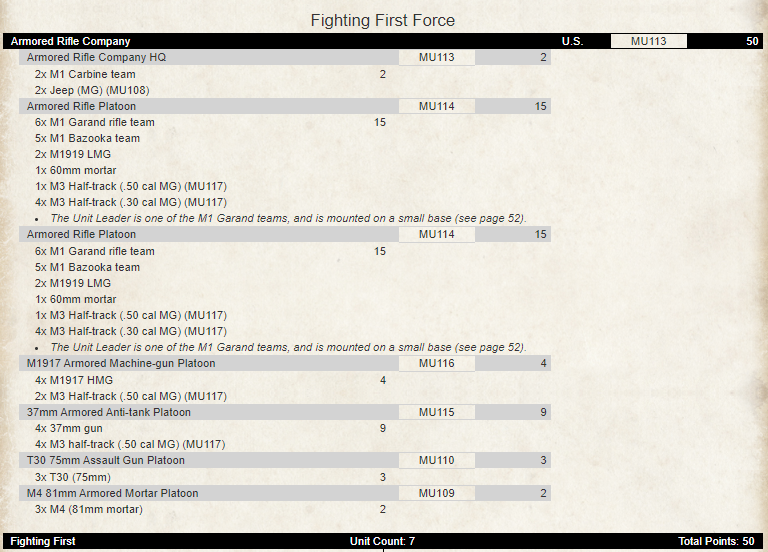Click the U.S. nationality label
Screen dimensions: 768x552
click(572, 41)
